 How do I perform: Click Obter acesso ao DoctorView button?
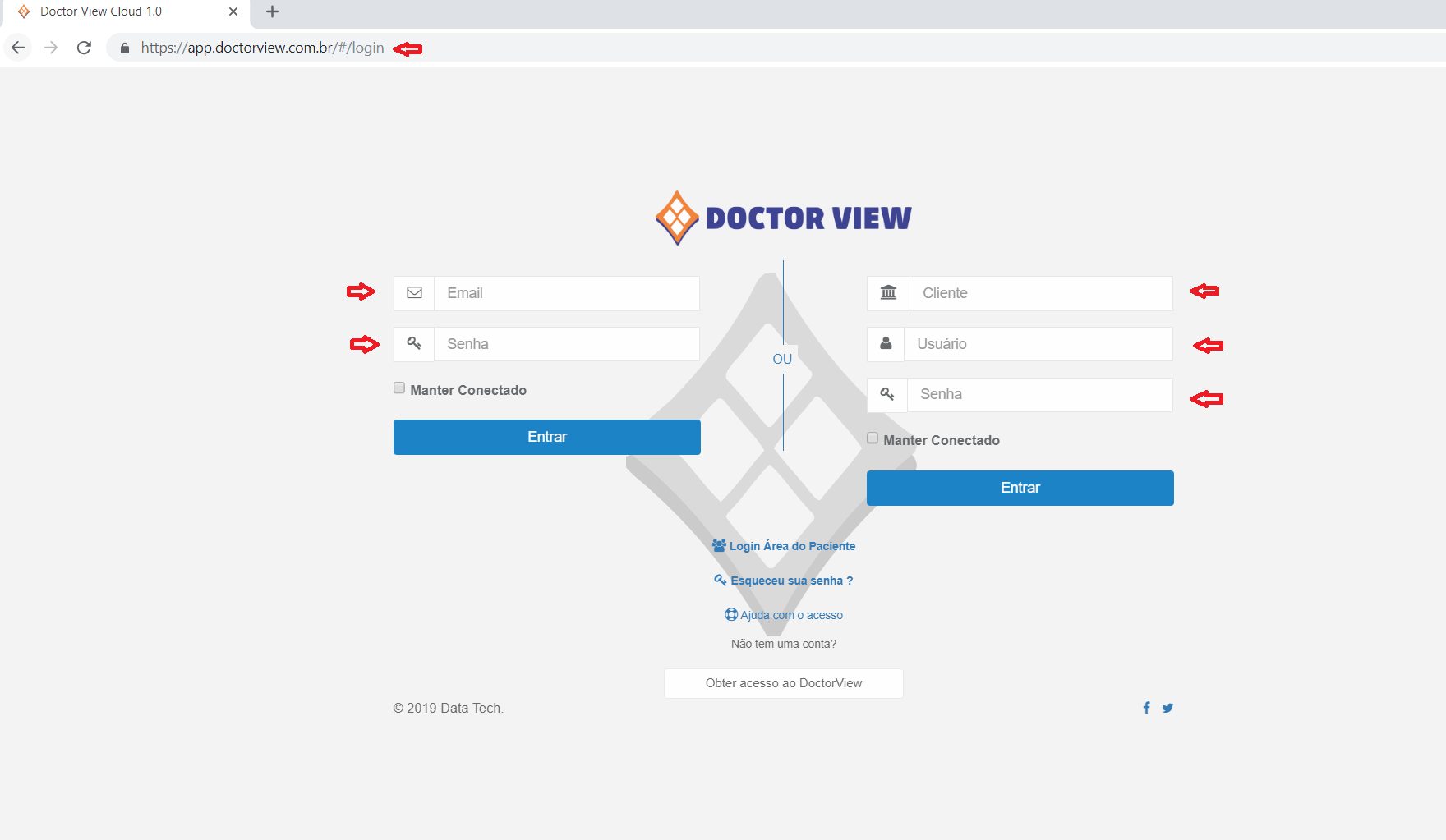(784, 683)
